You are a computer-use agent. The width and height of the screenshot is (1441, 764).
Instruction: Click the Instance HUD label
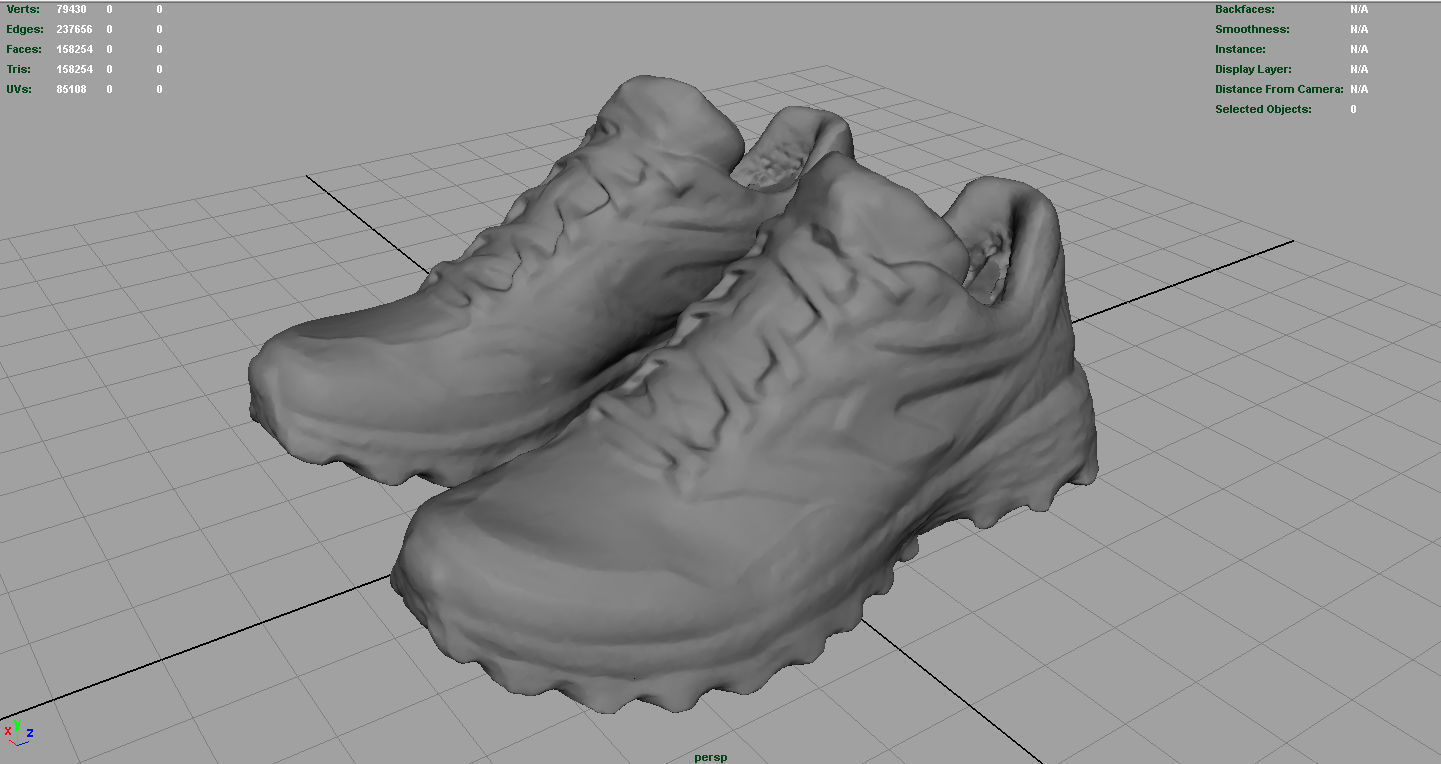[x=1240, y=49]
